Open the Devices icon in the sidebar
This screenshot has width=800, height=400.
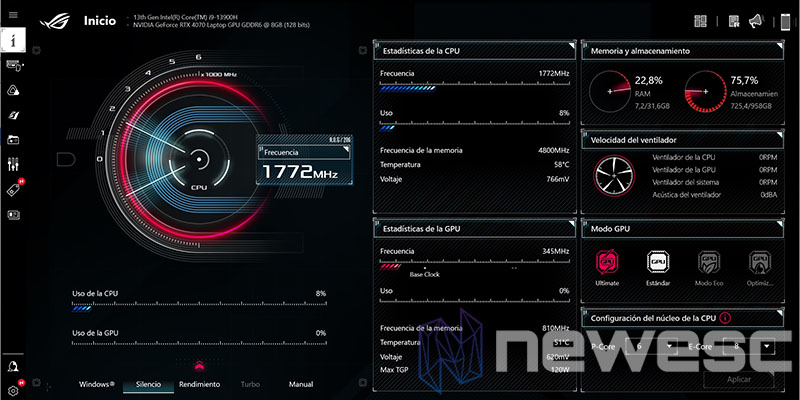tap(14, 66)
